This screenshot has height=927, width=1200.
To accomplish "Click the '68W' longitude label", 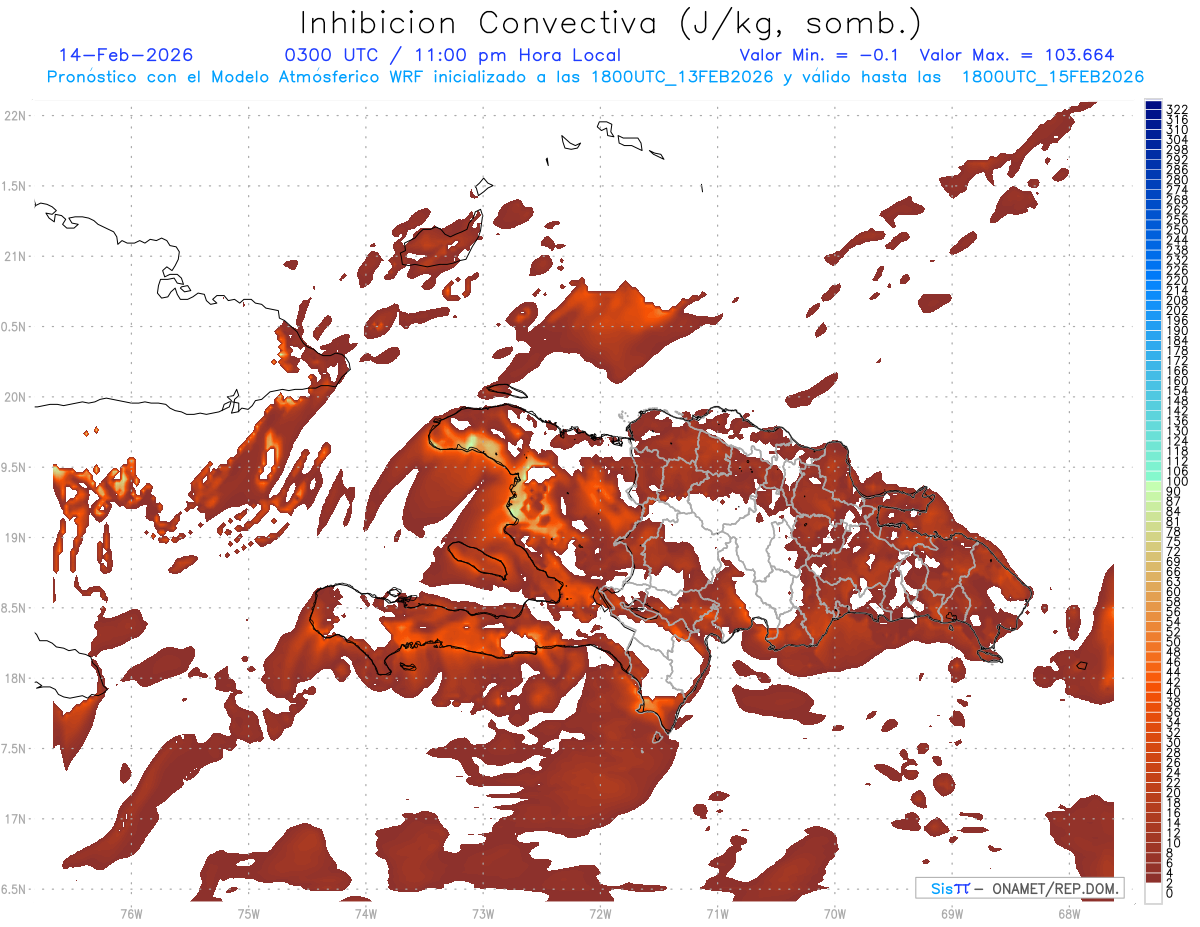I will point(1068,914).
